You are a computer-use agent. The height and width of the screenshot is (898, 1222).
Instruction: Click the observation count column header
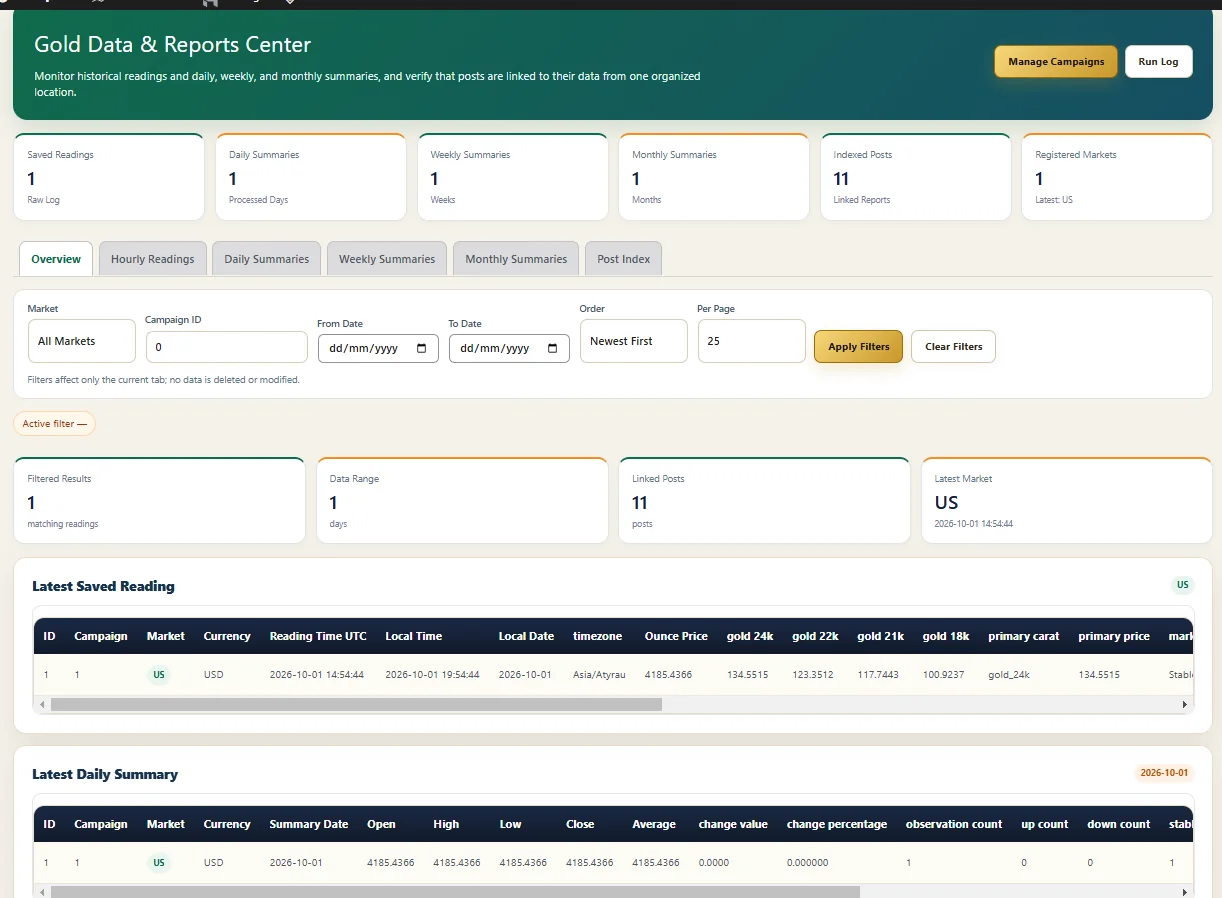click(x=954, y=824)
